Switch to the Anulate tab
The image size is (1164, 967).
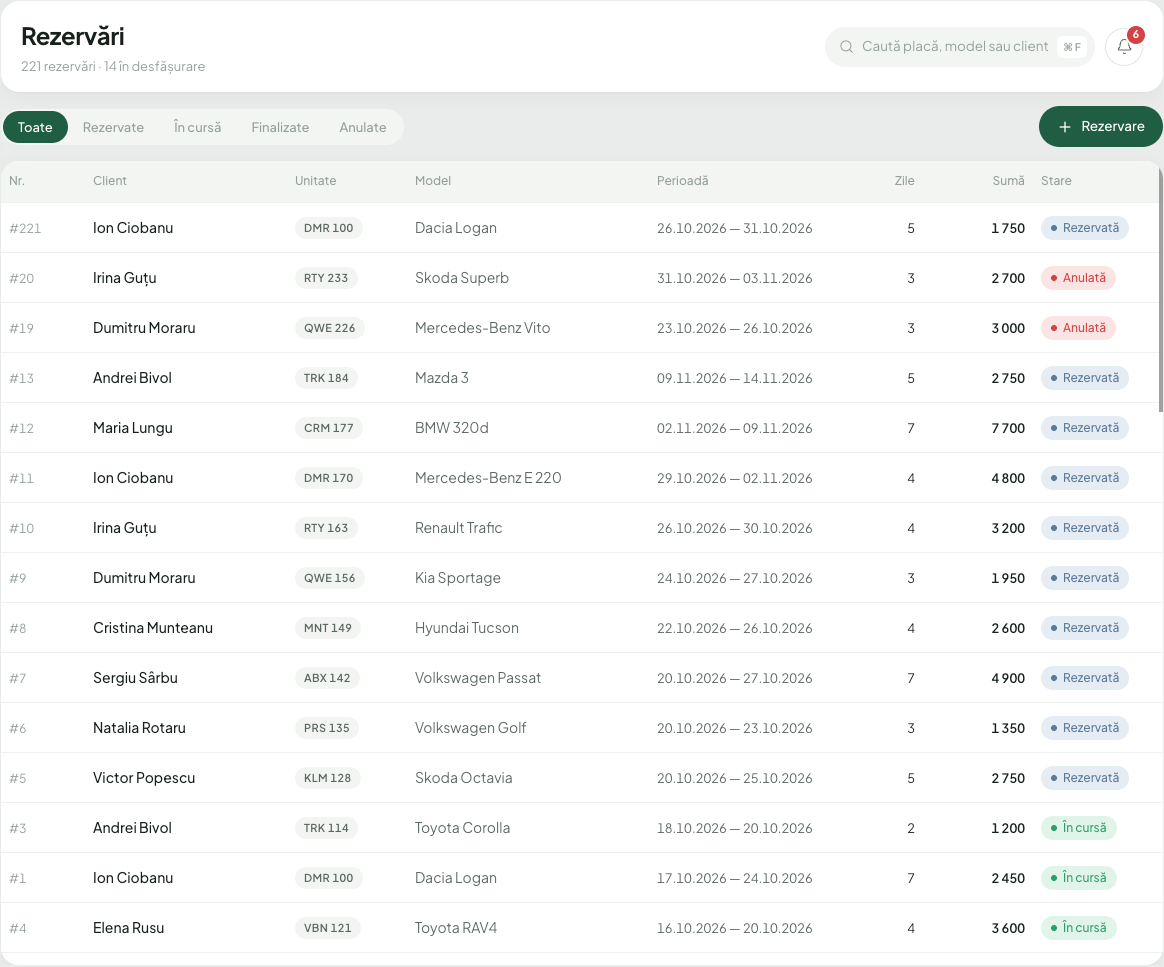click(x=362, y=127)
